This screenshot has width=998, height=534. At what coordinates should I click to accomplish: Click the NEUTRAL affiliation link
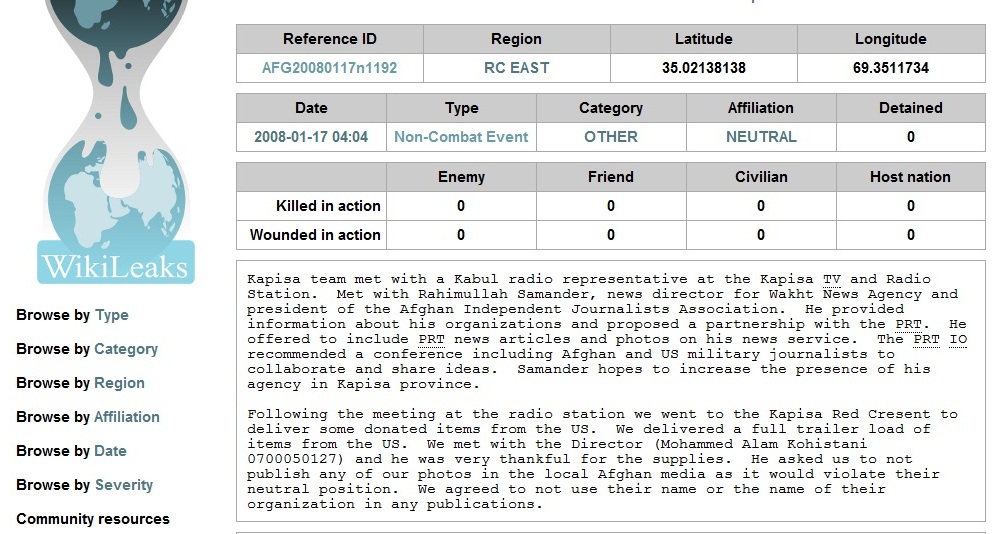pos(761,137)
